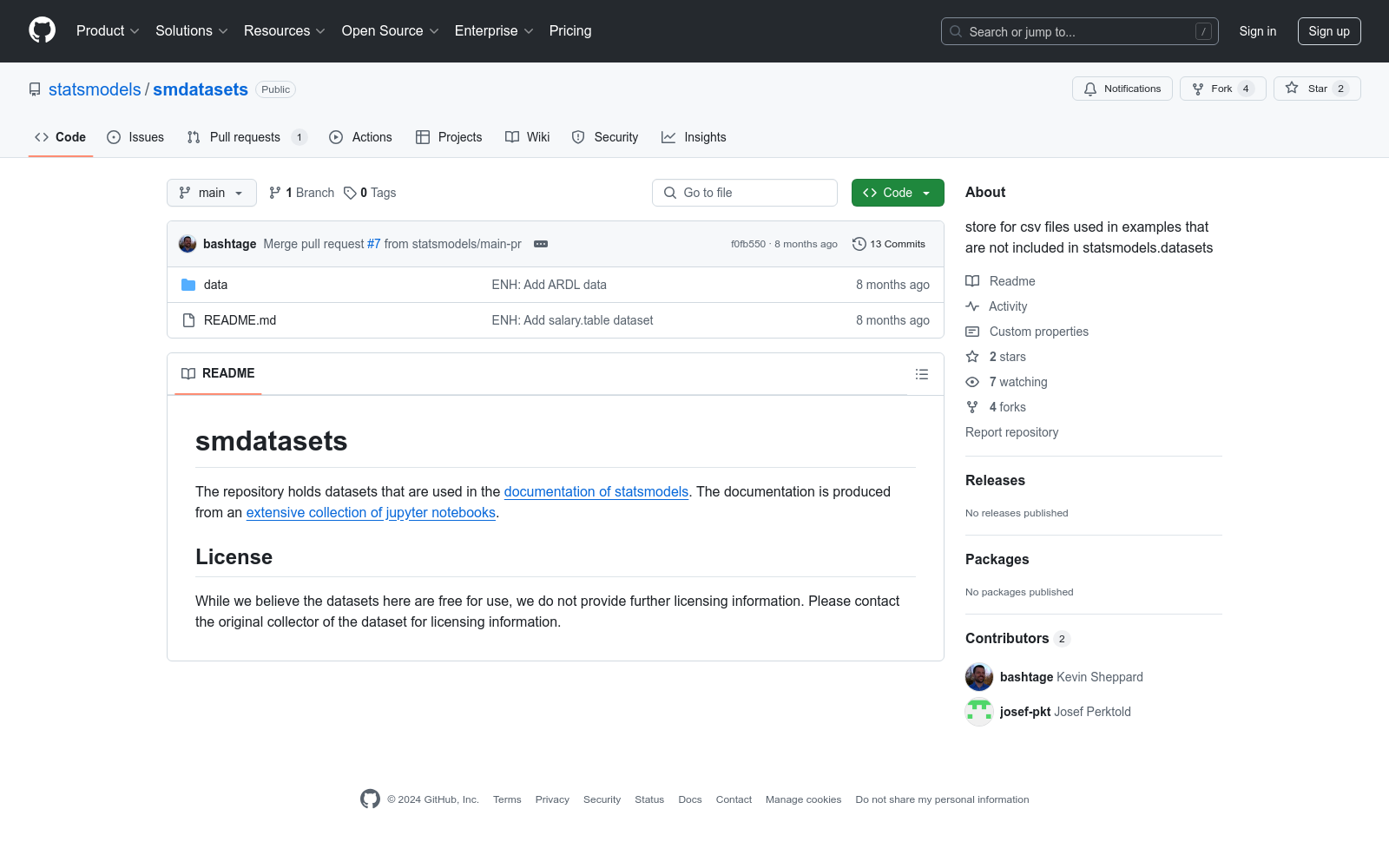Go to the Wiki tab
This screenshot has height=868, width=1389.
click(528, 137)
